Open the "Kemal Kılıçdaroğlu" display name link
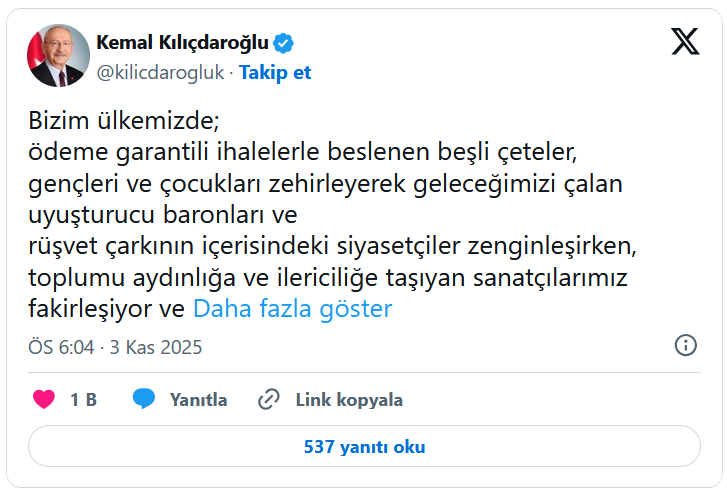The image size is (727, 493). (183, 43)
